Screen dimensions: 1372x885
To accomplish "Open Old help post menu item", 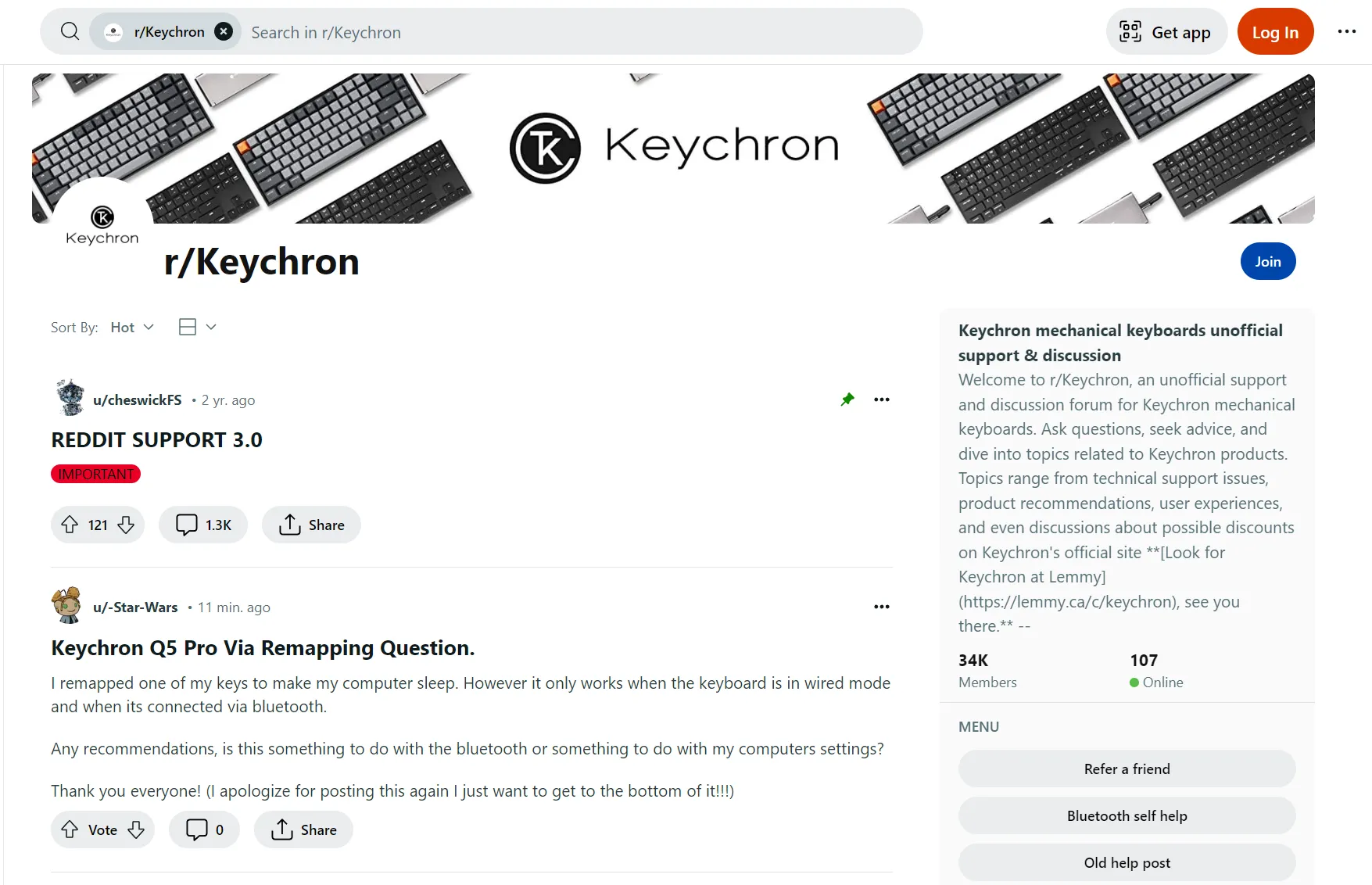I will click(x=1127, y=862).
